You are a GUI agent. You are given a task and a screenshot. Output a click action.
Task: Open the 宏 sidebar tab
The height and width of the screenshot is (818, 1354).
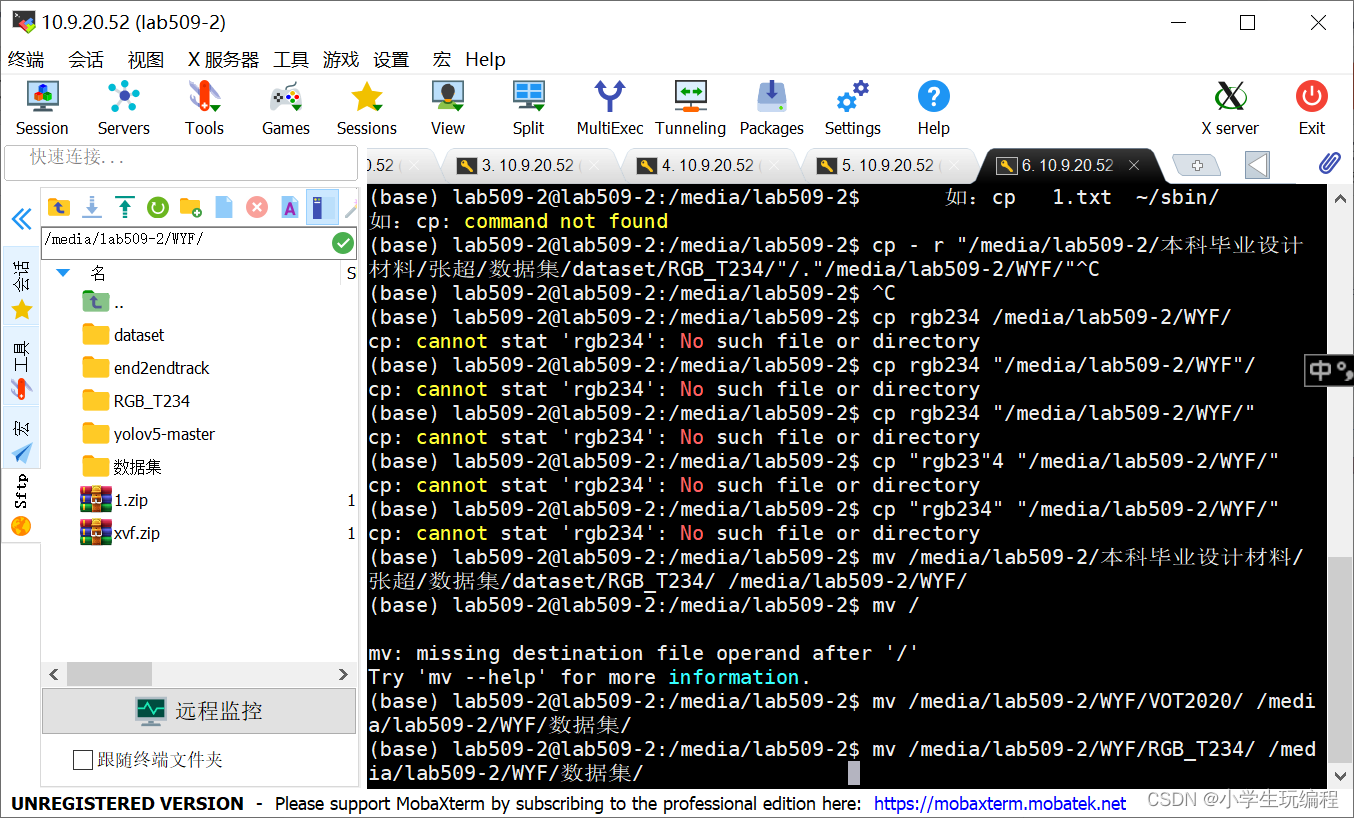point(21,437)
